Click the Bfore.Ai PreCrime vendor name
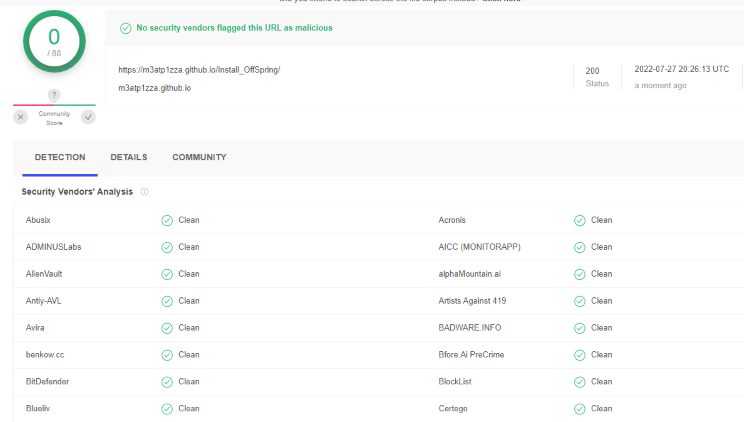 471,355
